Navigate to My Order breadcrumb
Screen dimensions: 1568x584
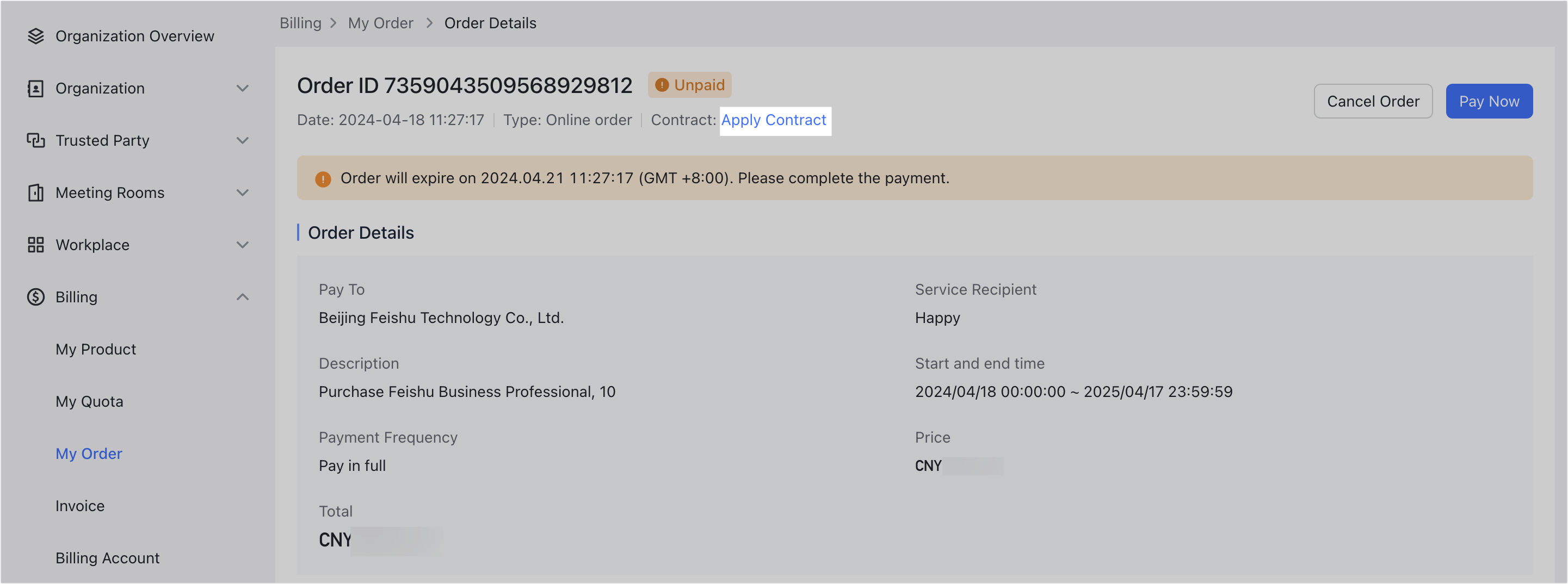point(381,22)
